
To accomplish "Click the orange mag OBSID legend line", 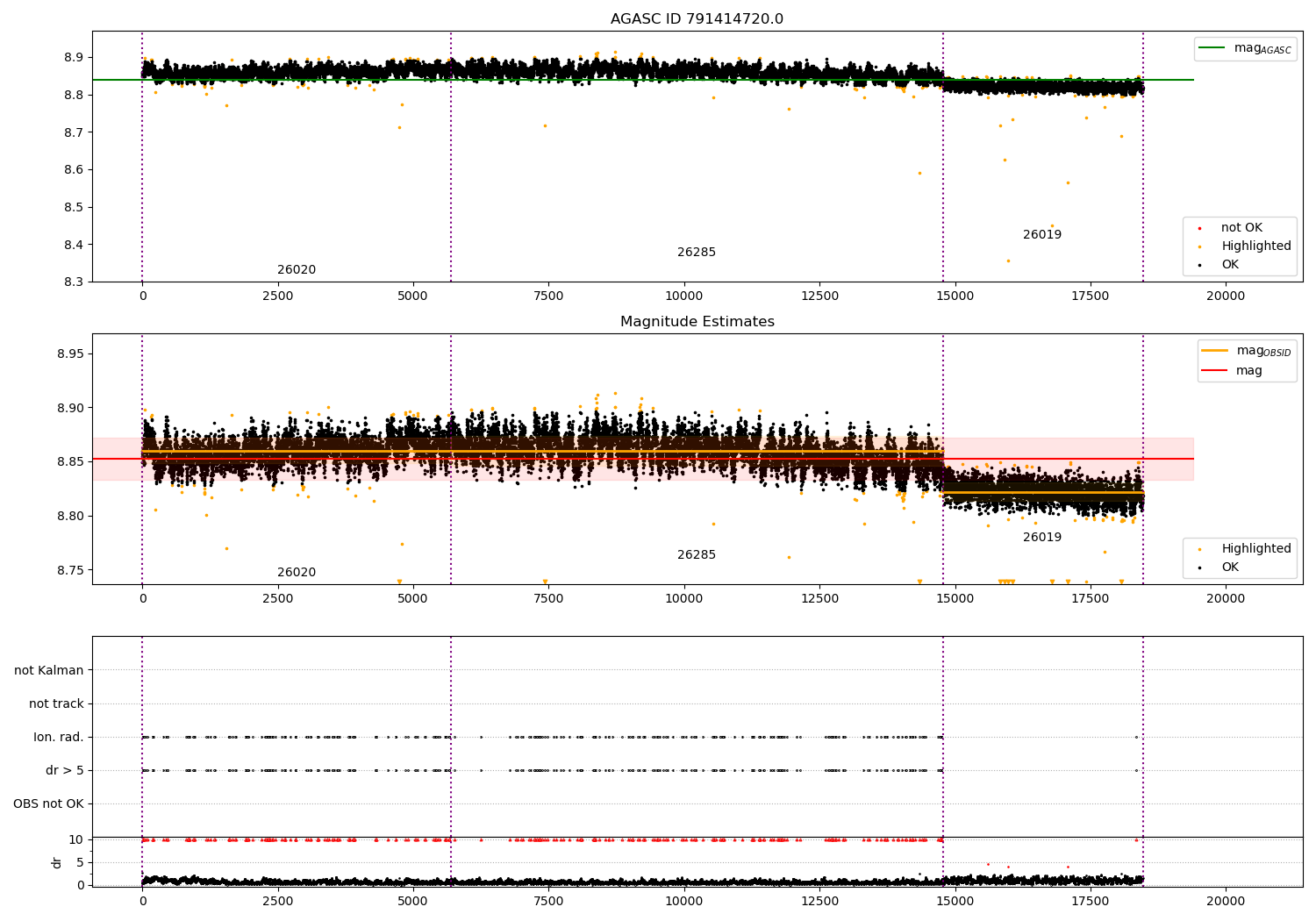I will click(1216, 351).
